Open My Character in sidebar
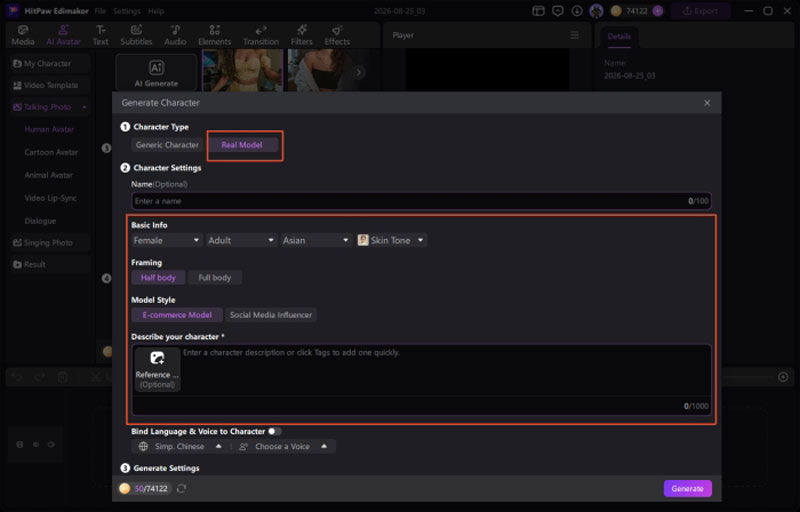The width and height of the screenshot is (800, 512). [x=49, y=64]
